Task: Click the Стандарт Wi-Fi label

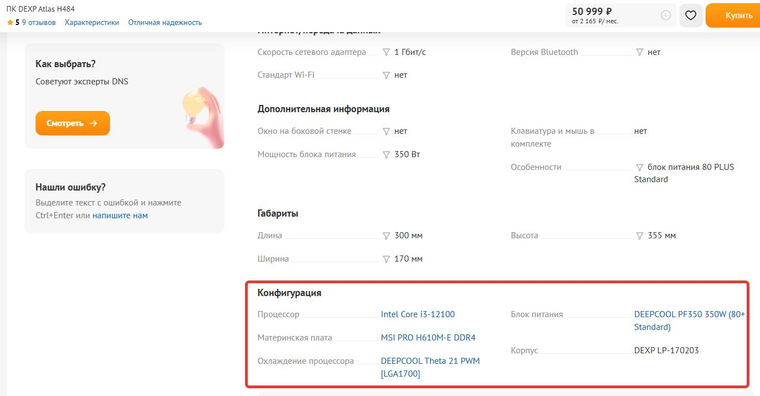Action: pyautogui.click(x=286, y=75)
